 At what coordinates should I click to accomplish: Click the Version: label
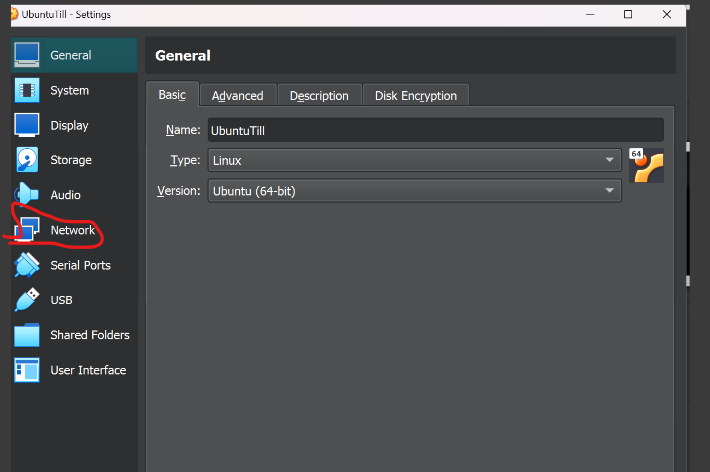tap(178, 191)
